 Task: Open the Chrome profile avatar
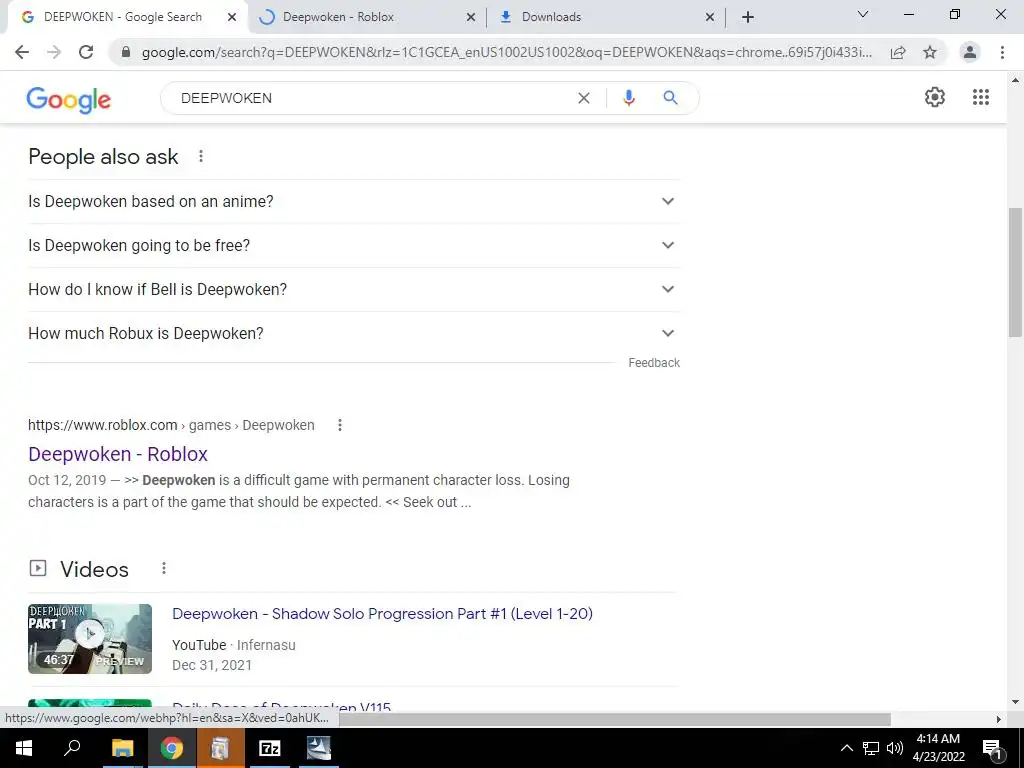coord(970,52)
